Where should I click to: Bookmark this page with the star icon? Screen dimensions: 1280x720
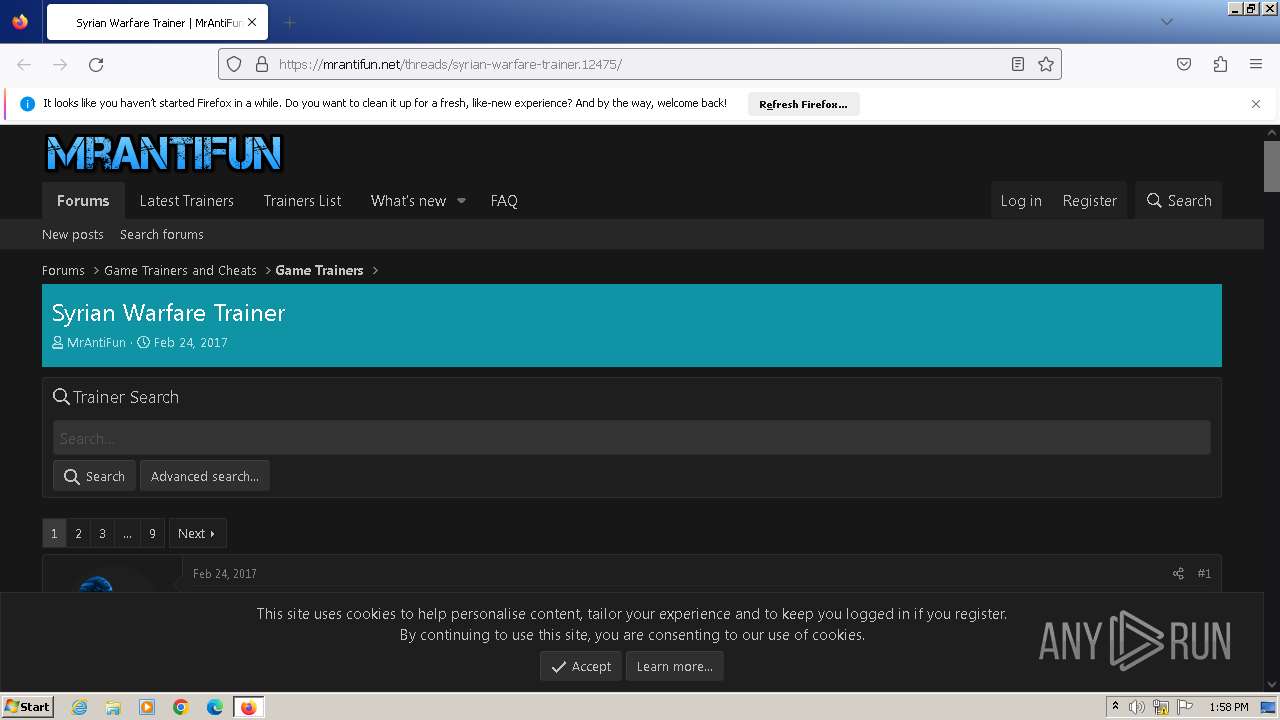1046,64
